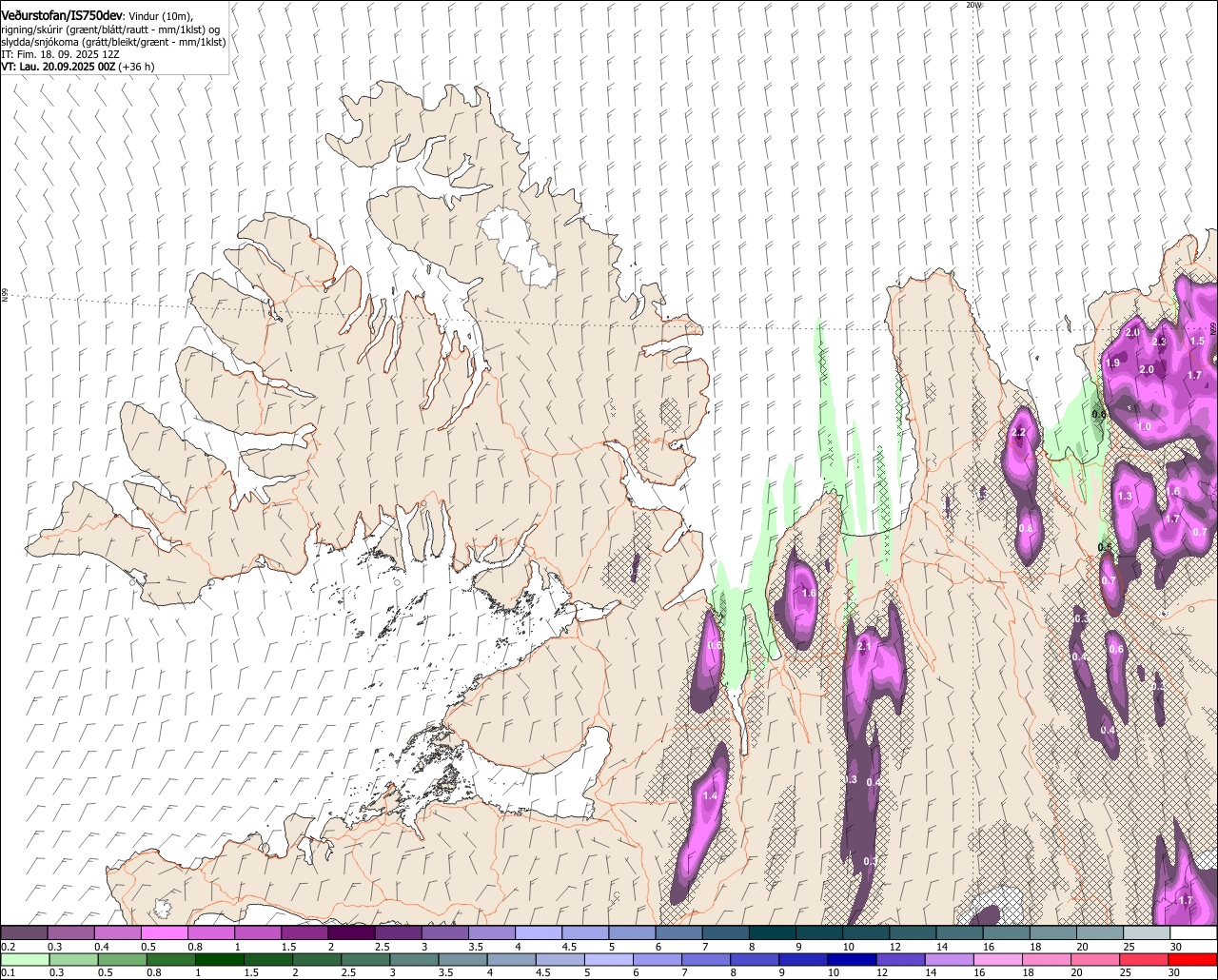Click the 'Veðurstofan/IS750dev' title text
1218x980 pixels.
pyautogui.click(x=62, y=15)
